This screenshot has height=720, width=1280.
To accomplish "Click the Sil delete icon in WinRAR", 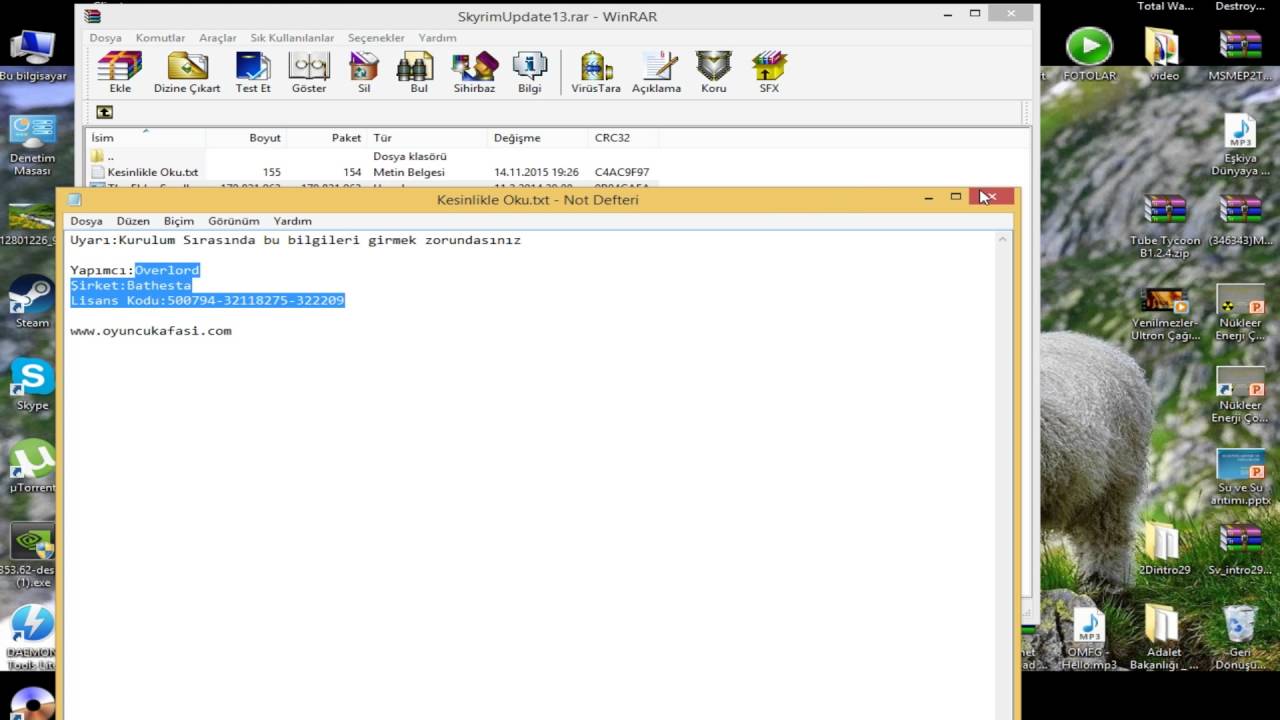I will 364,72.
